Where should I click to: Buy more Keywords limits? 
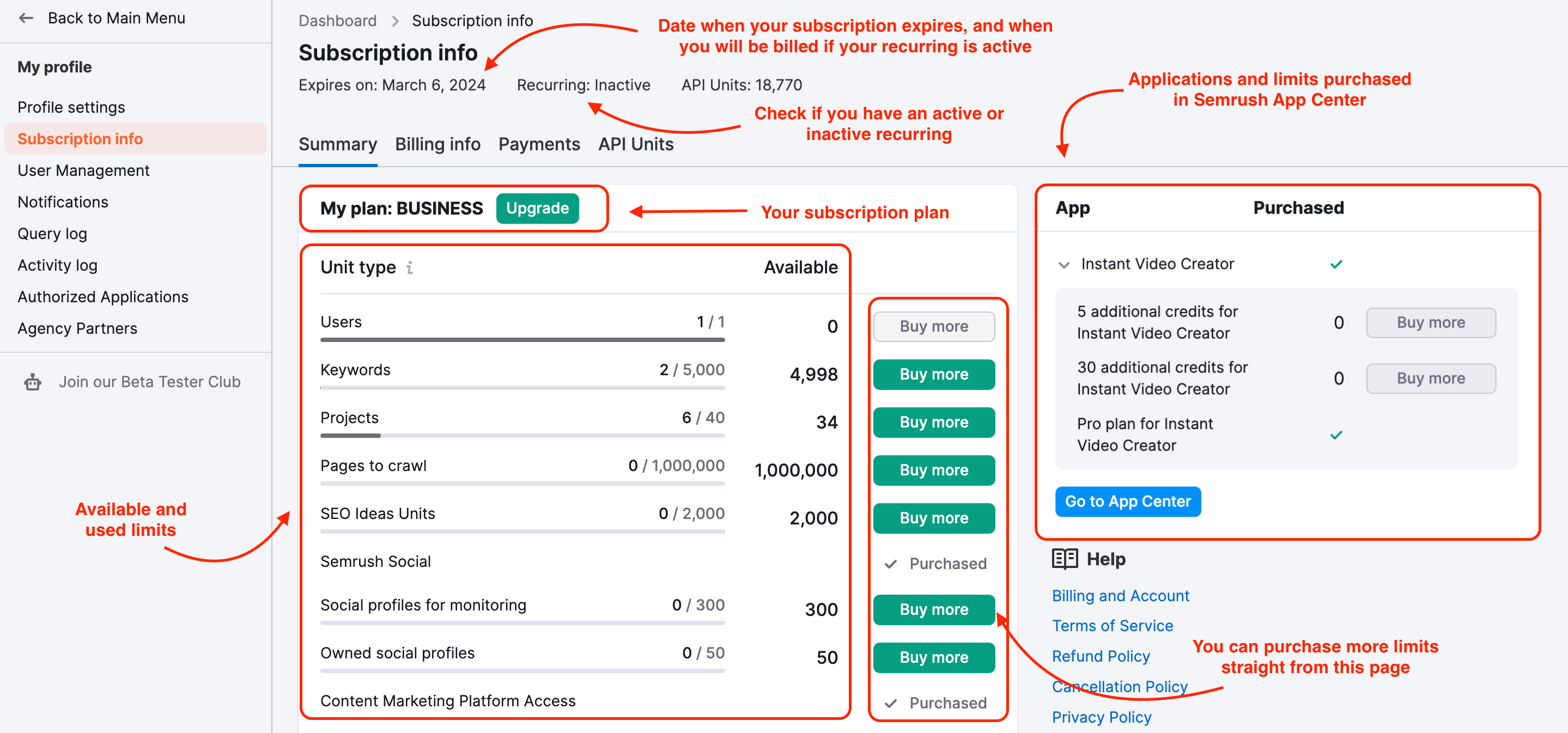[933, 374]
